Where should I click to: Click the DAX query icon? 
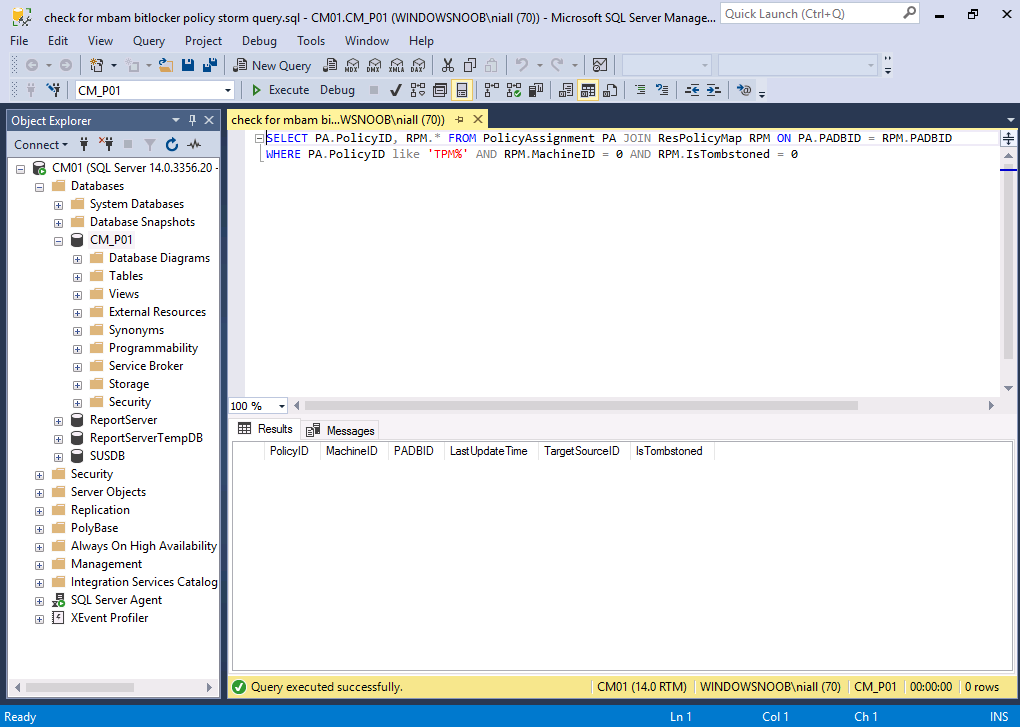pyautogui.click(x=418, y=65)
